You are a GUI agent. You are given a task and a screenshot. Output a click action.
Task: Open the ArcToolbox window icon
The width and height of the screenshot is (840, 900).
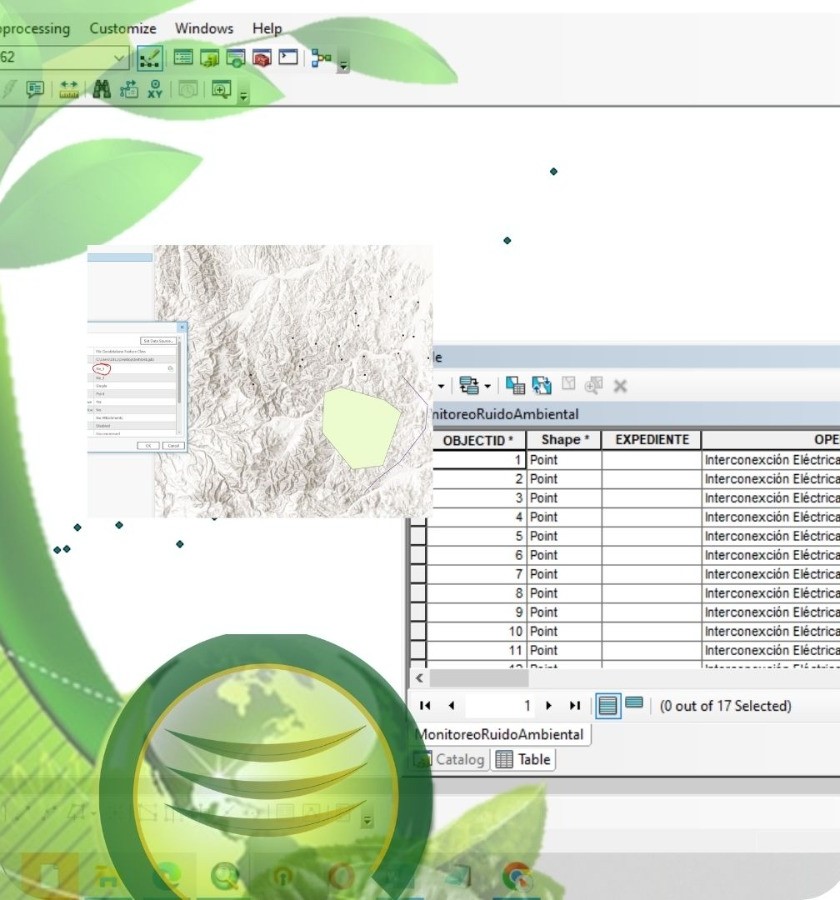point(262,58)
